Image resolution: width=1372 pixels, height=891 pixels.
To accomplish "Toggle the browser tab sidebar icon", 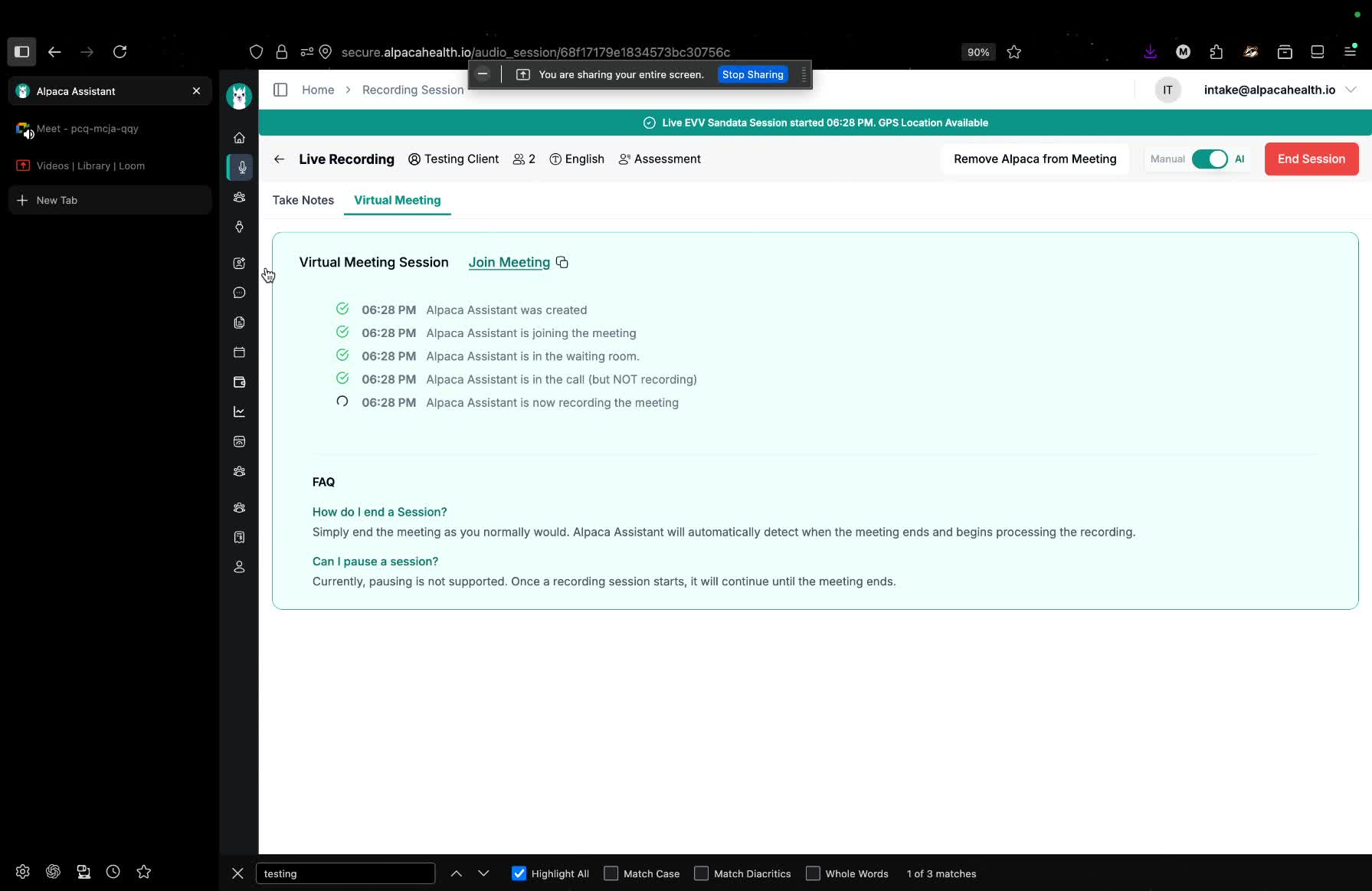I will click(x=21, y=52).
